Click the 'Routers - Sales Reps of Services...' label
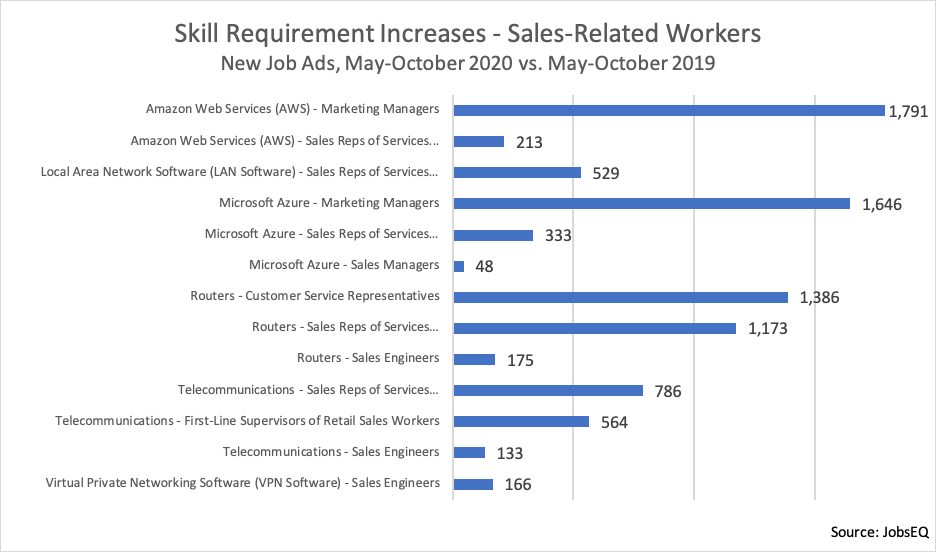The width and height of the screenshot is (936, 552). [x=345, y=327]
